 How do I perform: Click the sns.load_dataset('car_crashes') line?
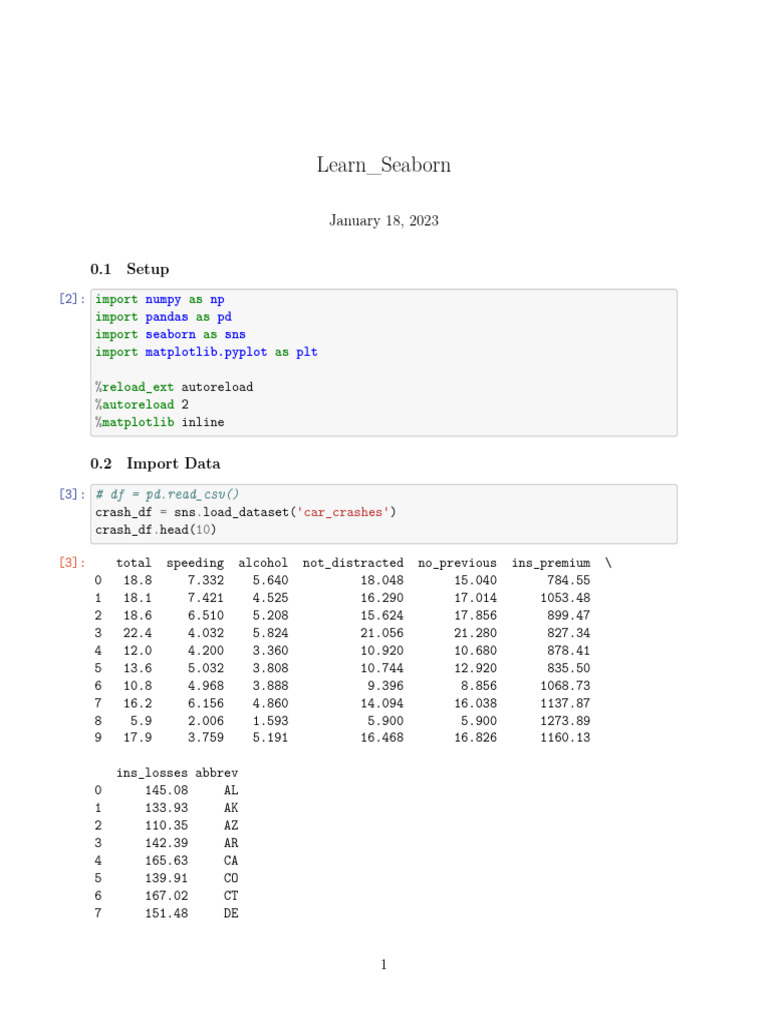246,512
